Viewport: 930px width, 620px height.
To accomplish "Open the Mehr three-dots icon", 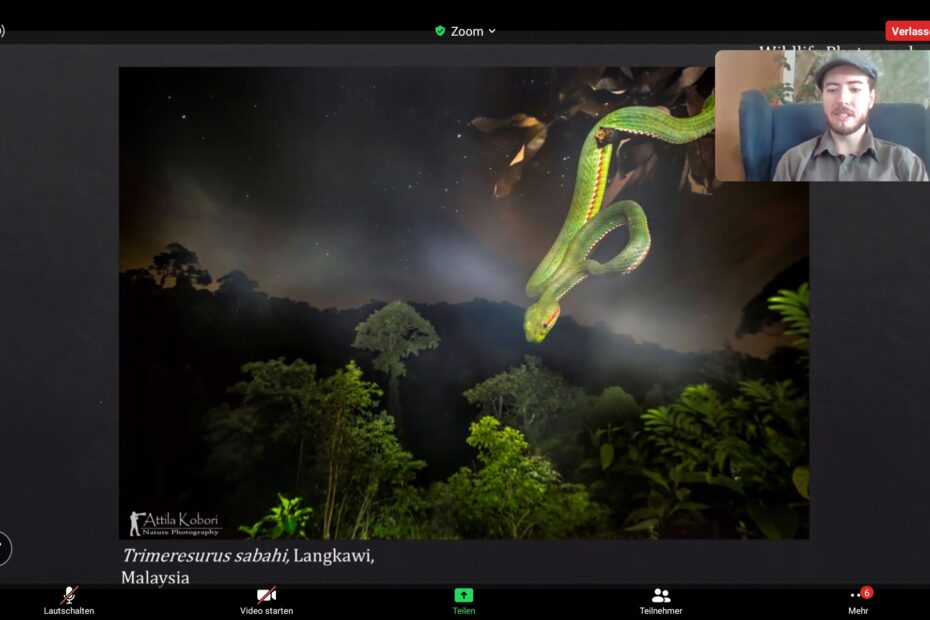I will pos(856,596).
